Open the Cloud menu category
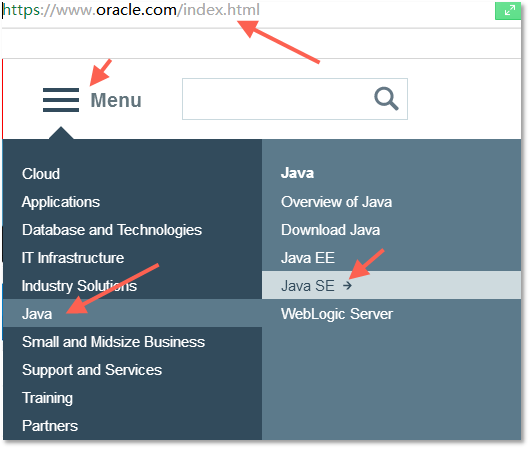Screen dimensions: 529x449 click(41, 174)
